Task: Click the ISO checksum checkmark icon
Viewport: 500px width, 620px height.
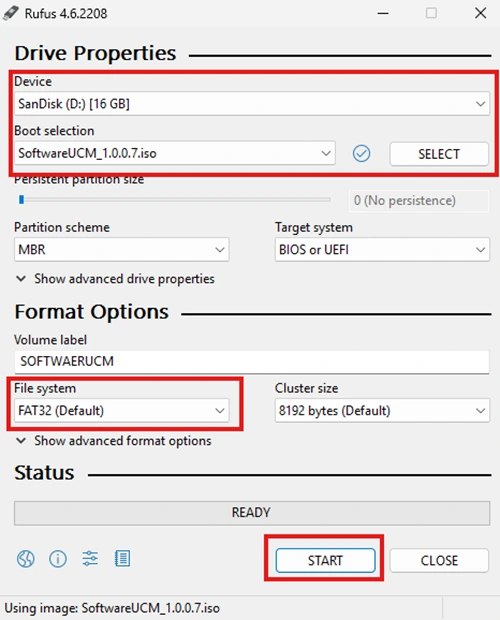Action: click(361, 153)
